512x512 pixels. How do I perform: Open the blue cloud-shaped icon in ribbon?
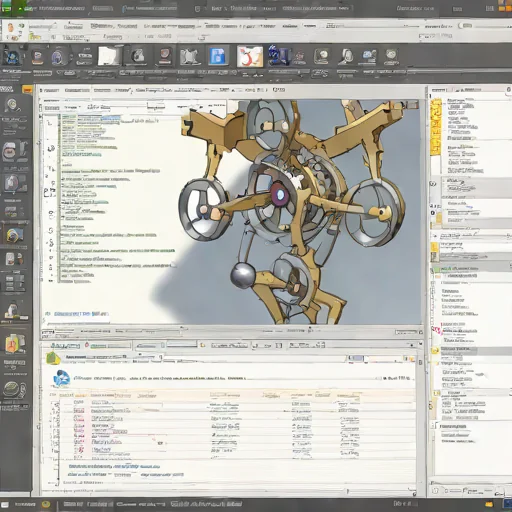click(x=369, y=56)
